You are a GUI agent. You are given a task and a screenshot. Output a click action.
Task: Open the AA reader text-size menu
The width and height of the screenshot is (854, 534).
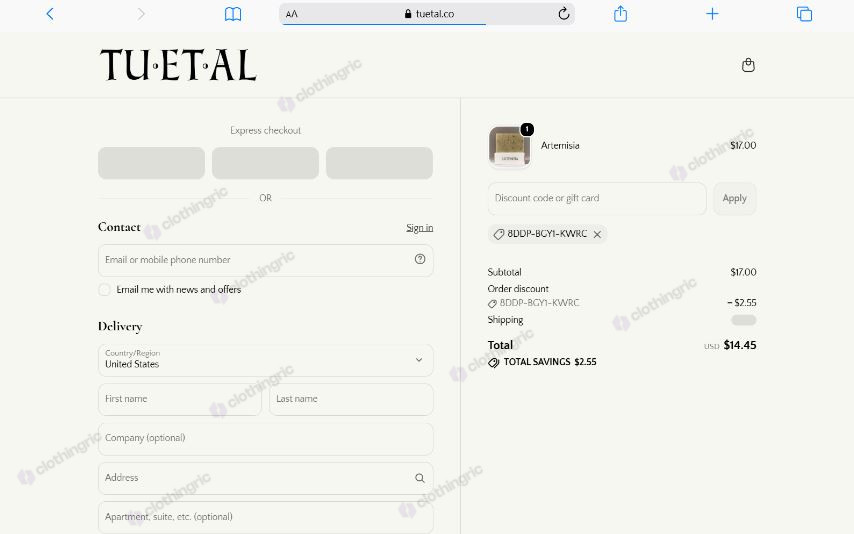point(291,14)
